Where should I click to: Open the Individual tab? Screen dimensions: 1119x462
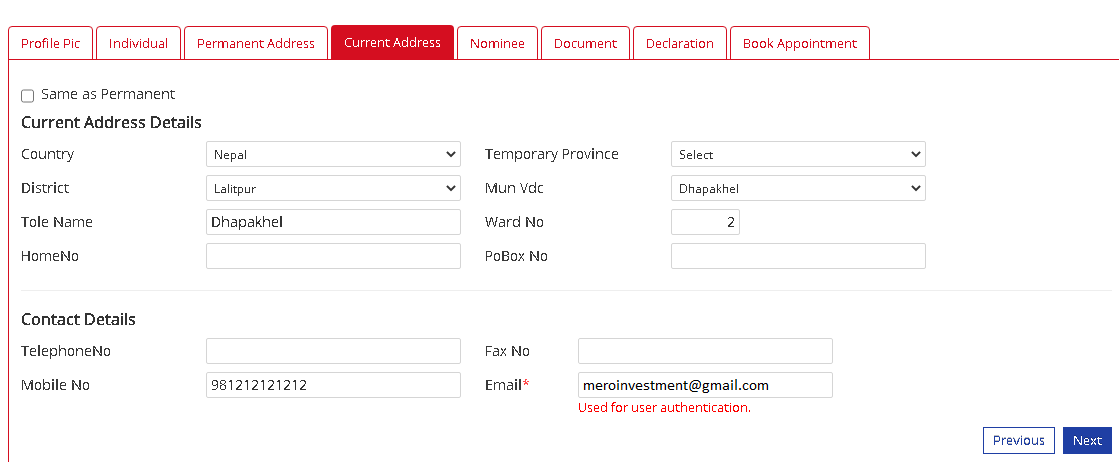[x=139, y=43]
